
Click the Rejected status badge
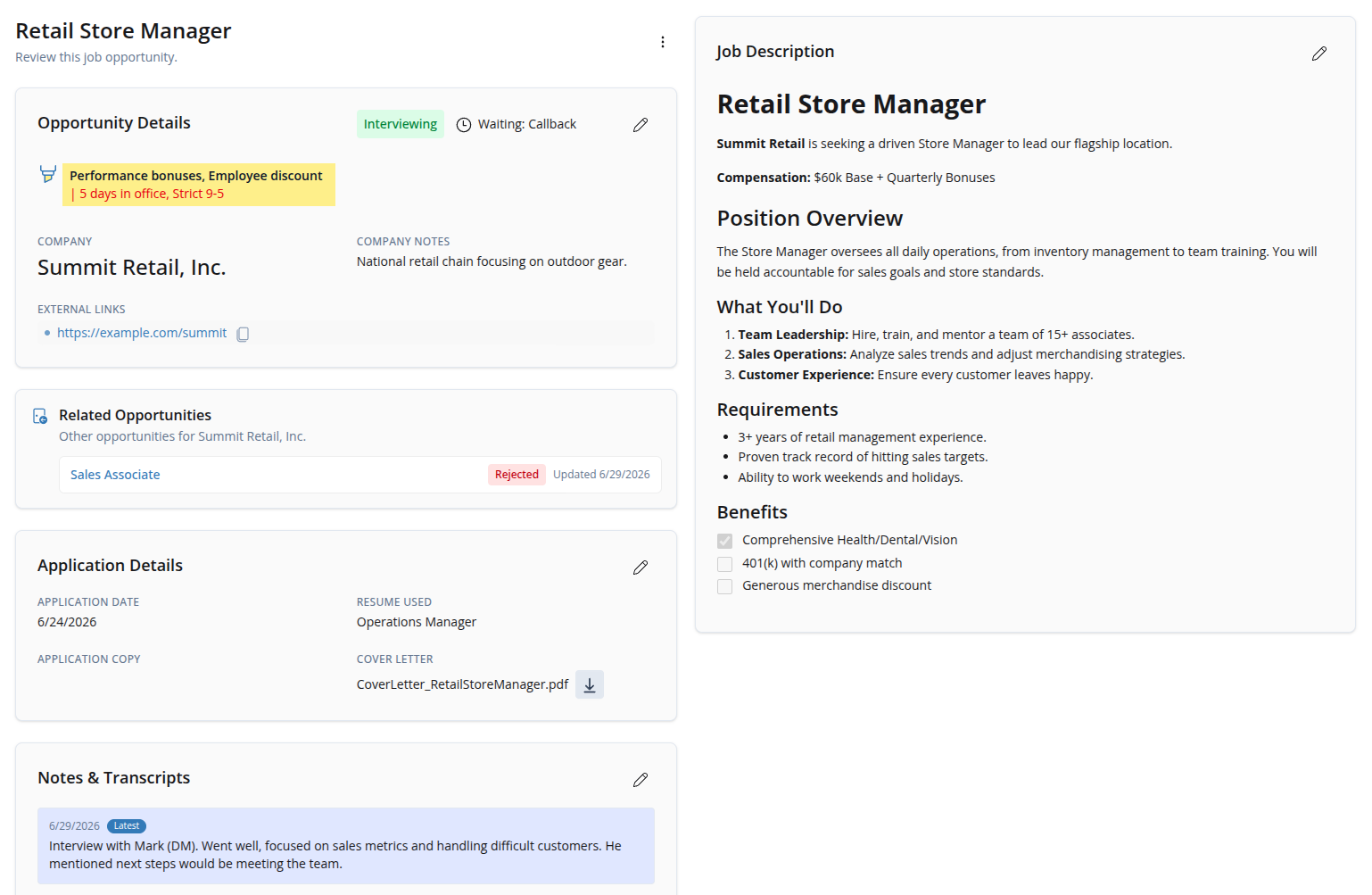tap(517, 475)
